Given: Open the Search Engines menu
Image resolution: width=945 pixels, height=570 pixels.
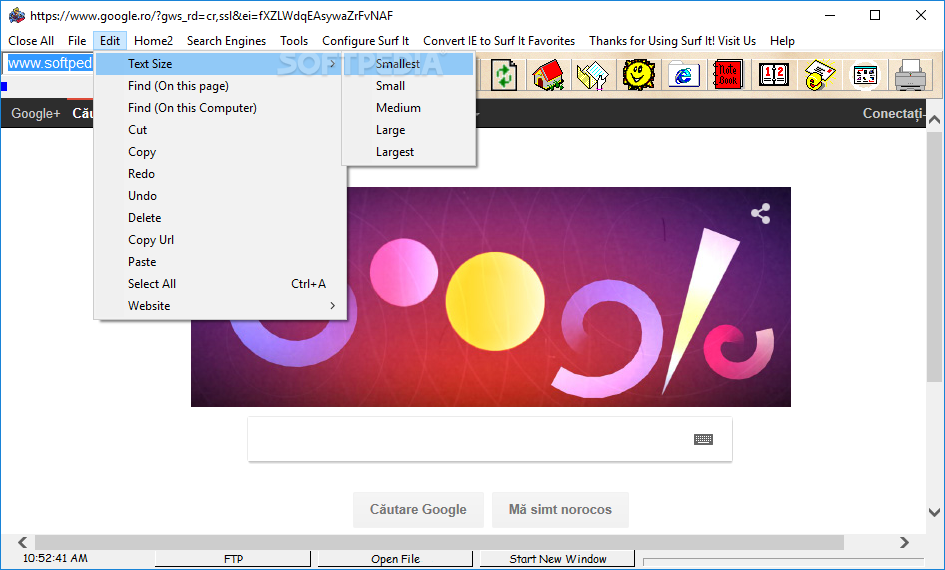Looking at the screenshot, I should [x=226, y=40].
